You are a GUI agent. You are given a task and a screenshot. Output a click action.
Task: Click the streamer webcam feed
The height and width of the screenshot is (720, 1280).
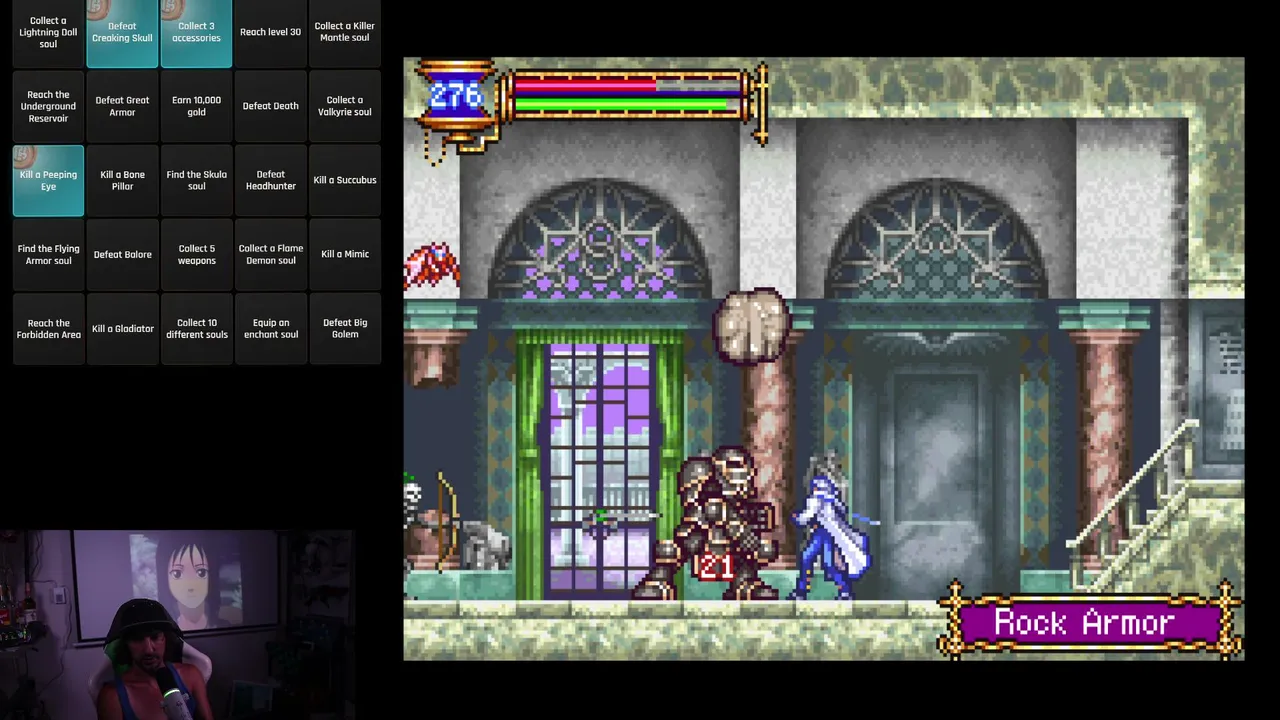coord(176,624)
